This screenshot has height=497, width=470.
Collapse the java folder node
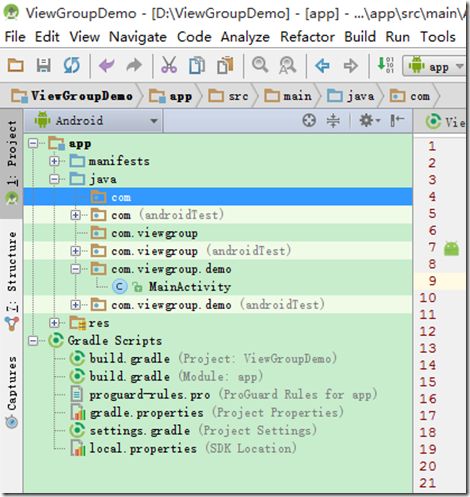54,179
